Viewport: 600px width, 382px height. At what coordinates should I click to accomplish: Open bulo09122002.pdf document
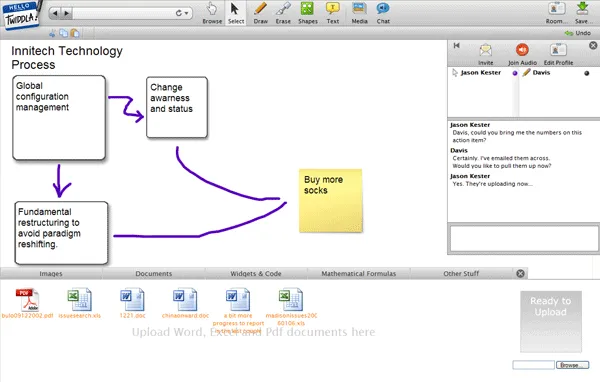28,304
